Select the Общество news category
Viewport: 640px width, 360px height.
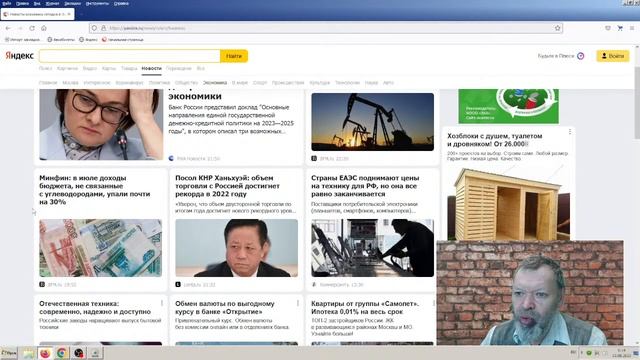point(186,83)
